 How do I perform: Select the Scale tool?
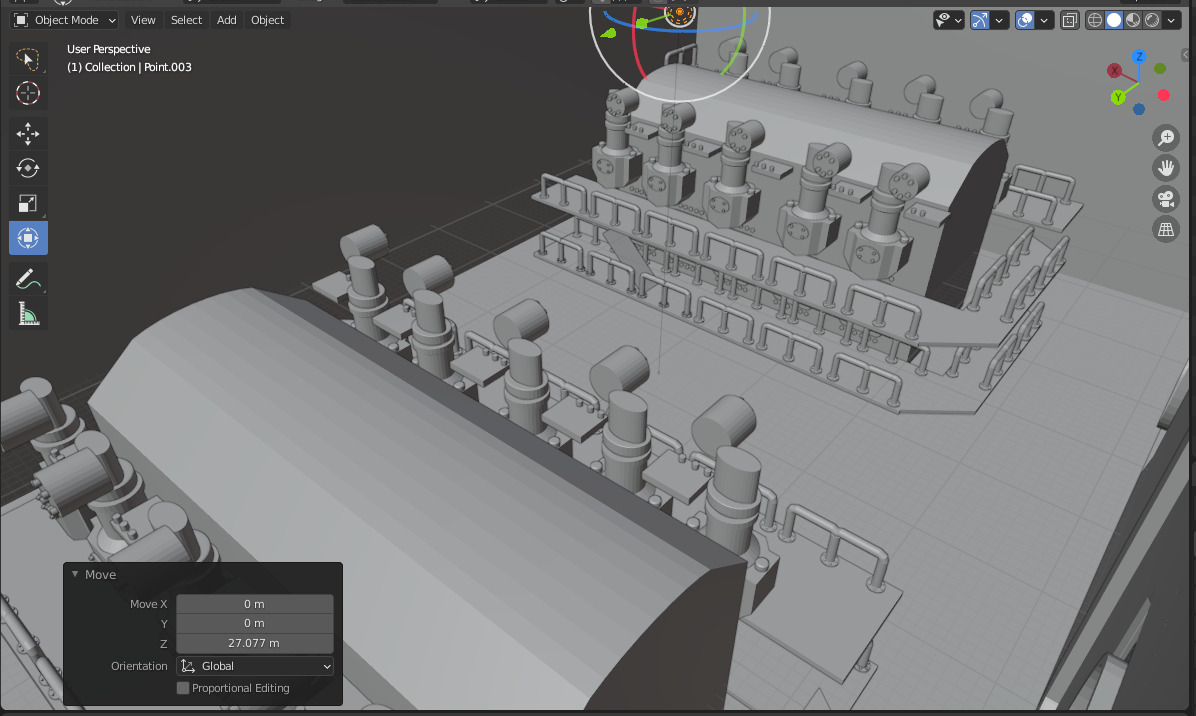(28, 204)
